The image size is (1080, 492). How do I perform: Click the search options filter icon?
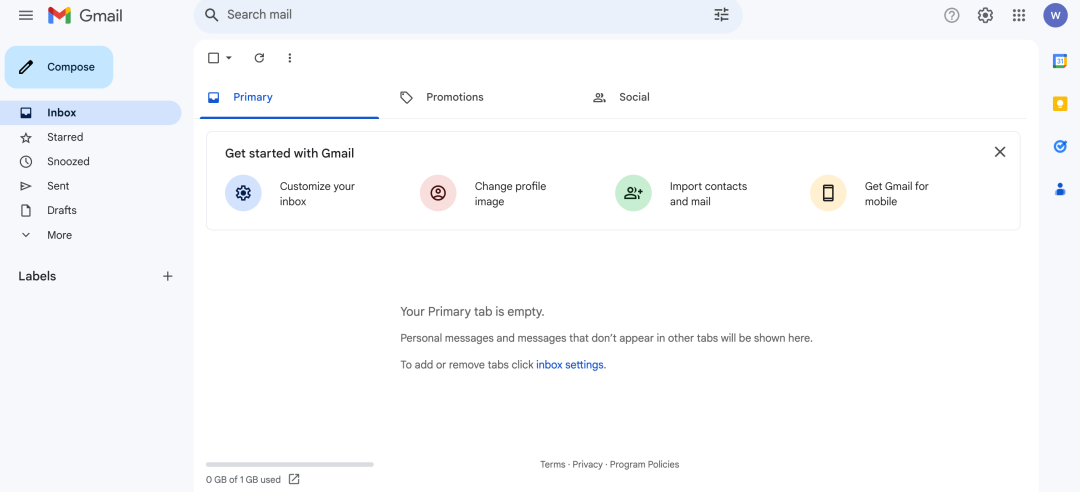(721, 15)
